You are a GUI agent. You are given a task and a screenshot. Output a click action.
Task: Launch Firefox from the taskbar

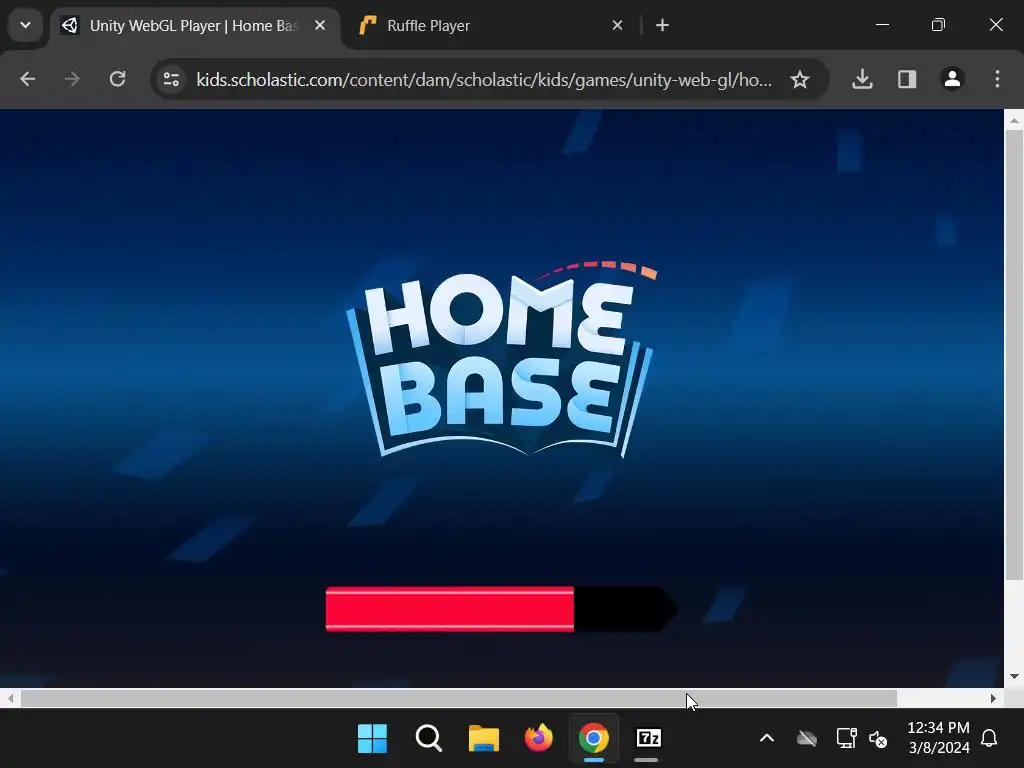click(539, 738)
